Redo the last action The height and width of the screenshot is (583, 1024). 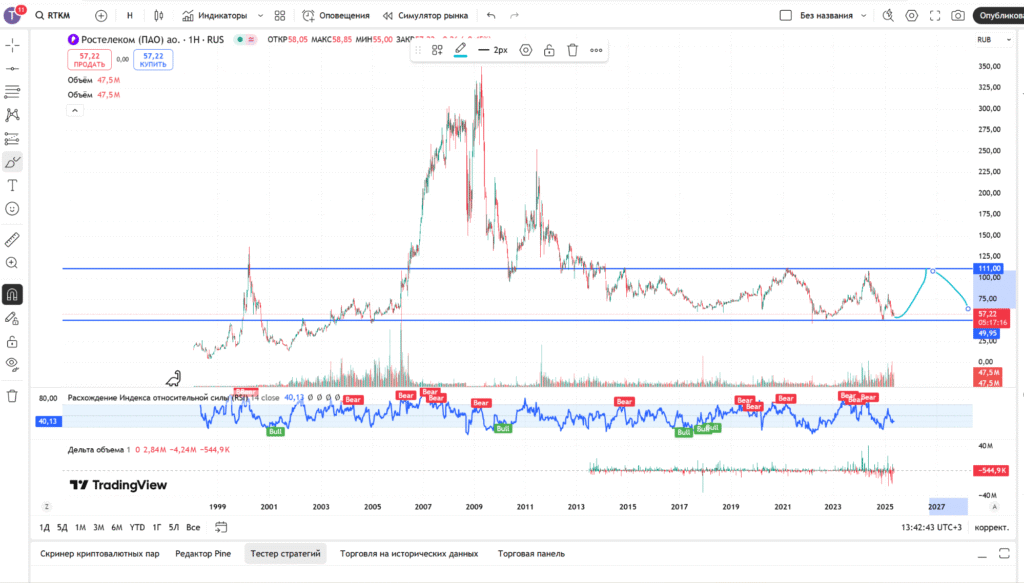515,15
